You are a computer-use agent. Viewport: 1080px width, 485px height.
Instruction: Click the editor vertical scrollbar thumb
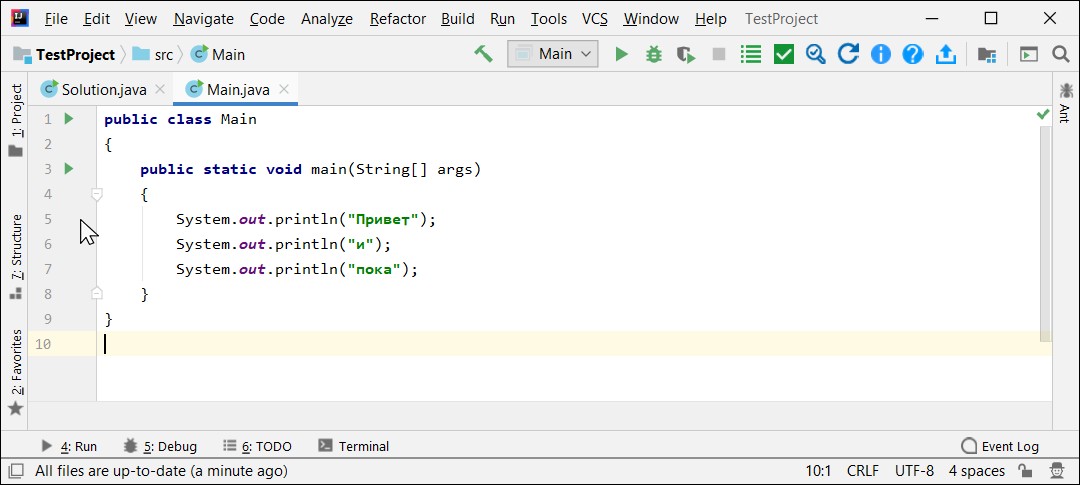click(1045, 234)
